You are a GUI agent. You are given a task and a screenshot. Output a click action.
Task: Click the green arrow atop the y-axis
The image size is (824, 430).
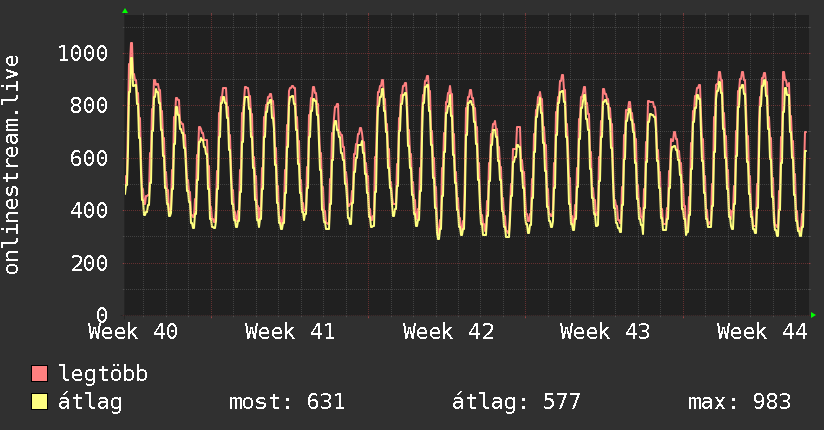tap(125, 11)
